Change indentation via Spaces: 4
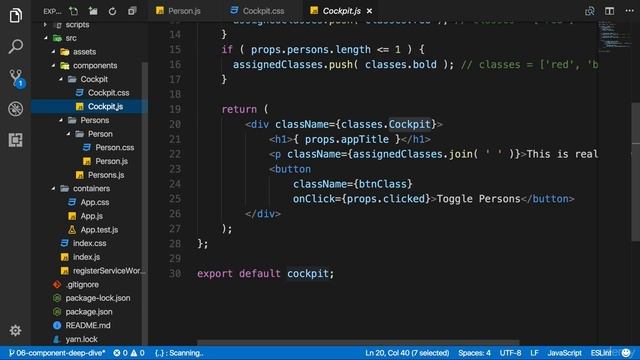 pyautogui.click(x=474, y=353)
